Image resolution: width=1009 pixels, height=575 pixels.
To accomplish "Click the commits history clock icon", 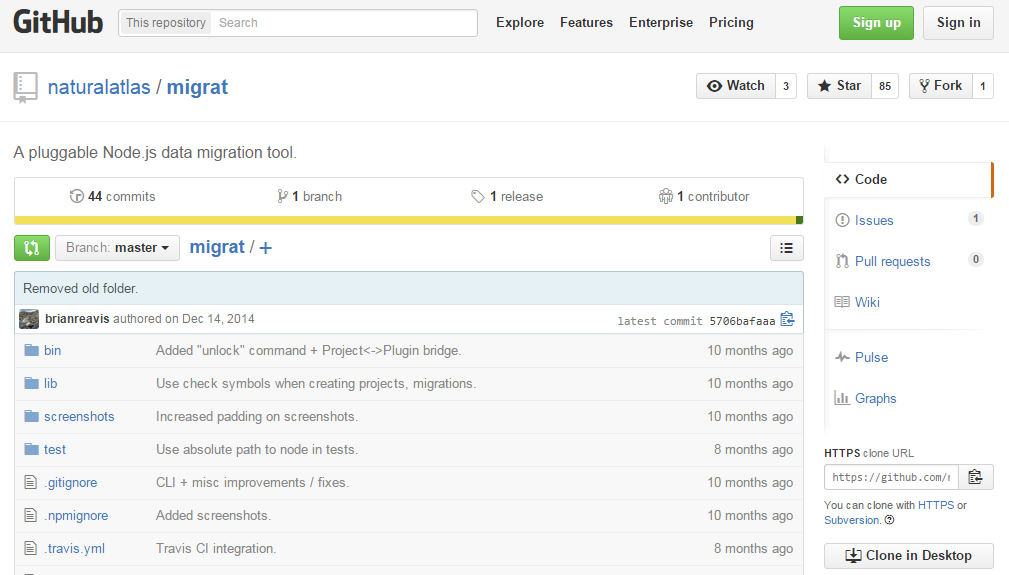I will [77, 196].
